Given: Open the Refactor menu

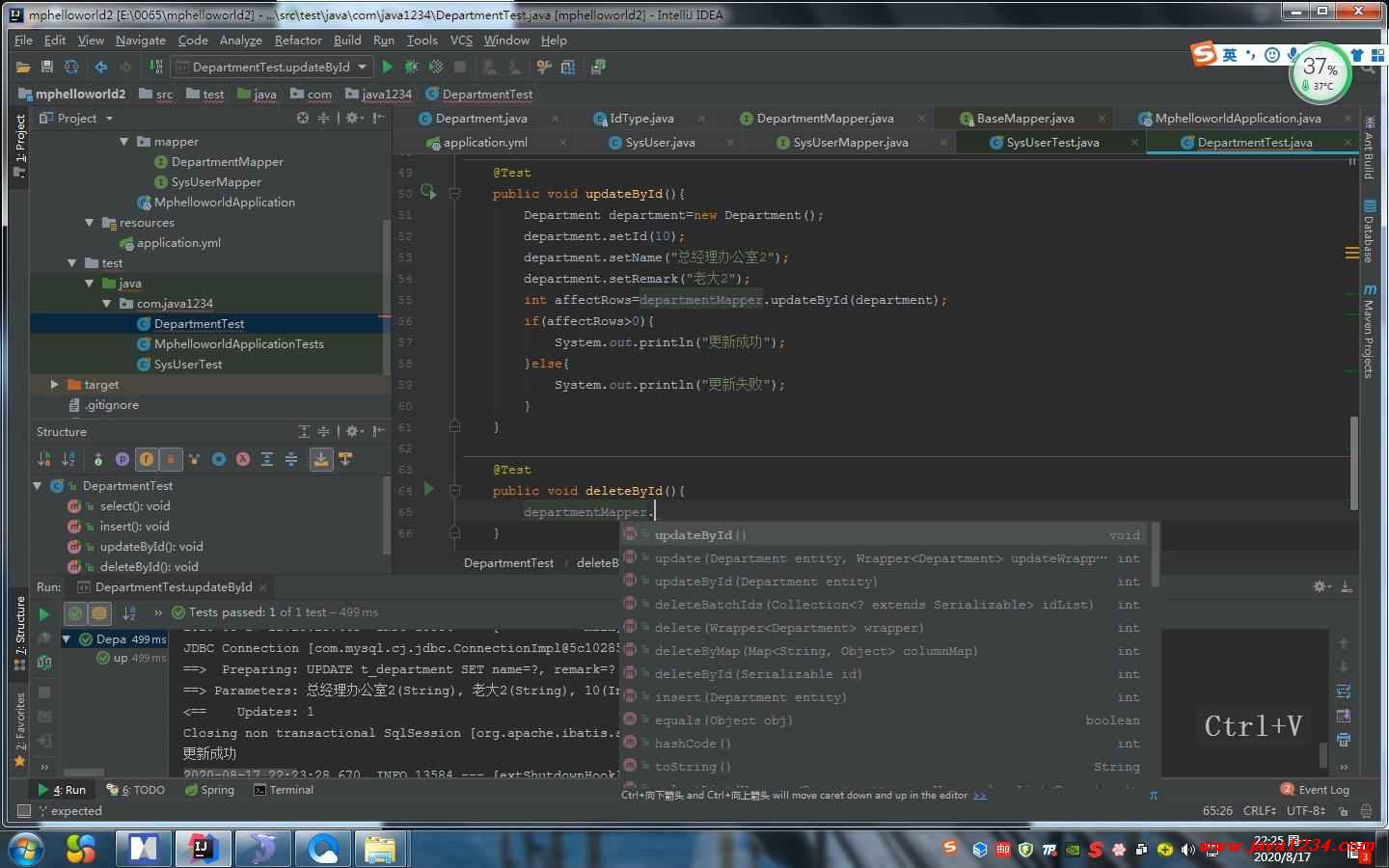Looking at the screenshot, I should 298,41.
